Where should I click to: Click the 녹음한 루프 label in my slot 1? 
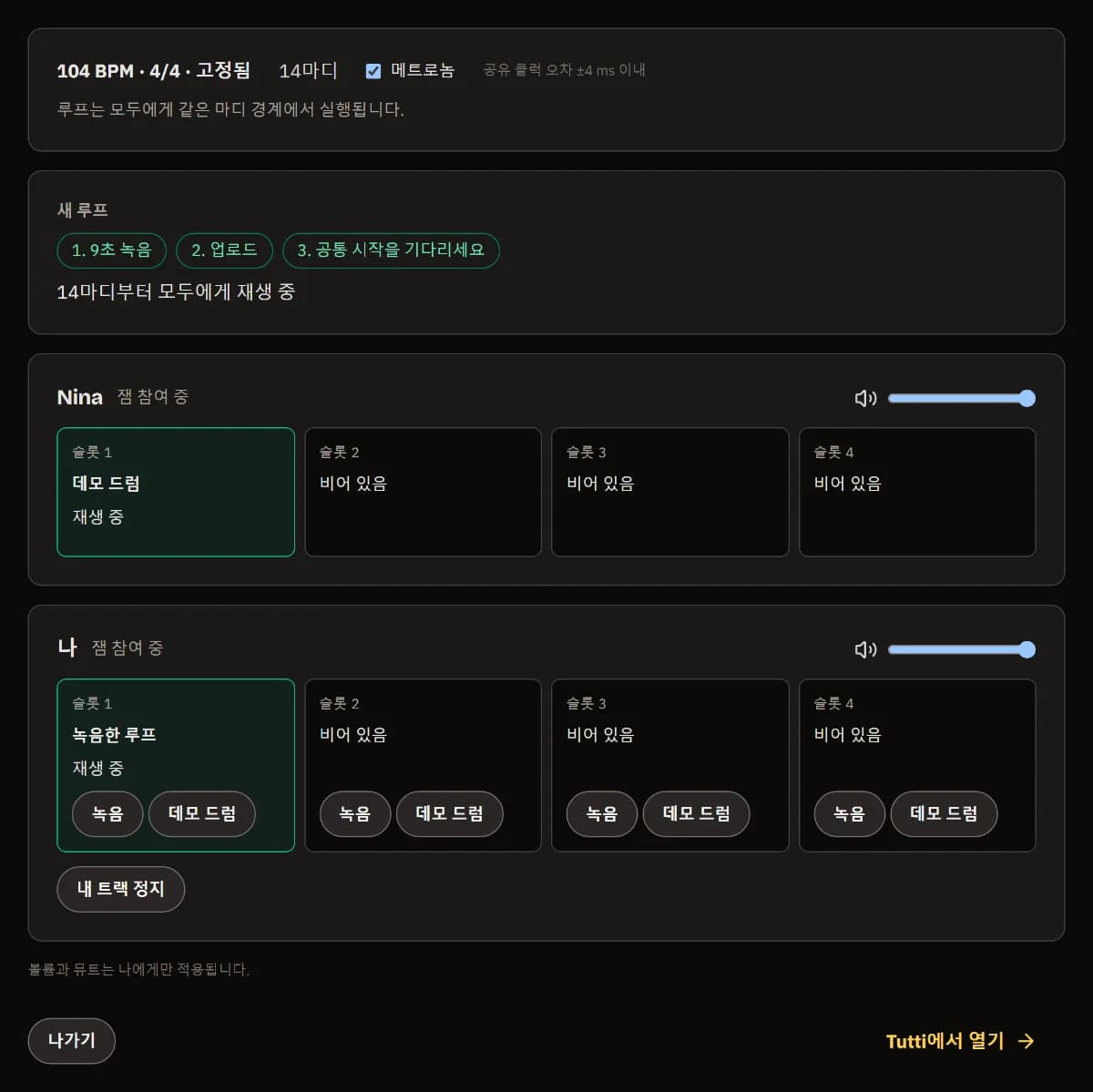115,735
